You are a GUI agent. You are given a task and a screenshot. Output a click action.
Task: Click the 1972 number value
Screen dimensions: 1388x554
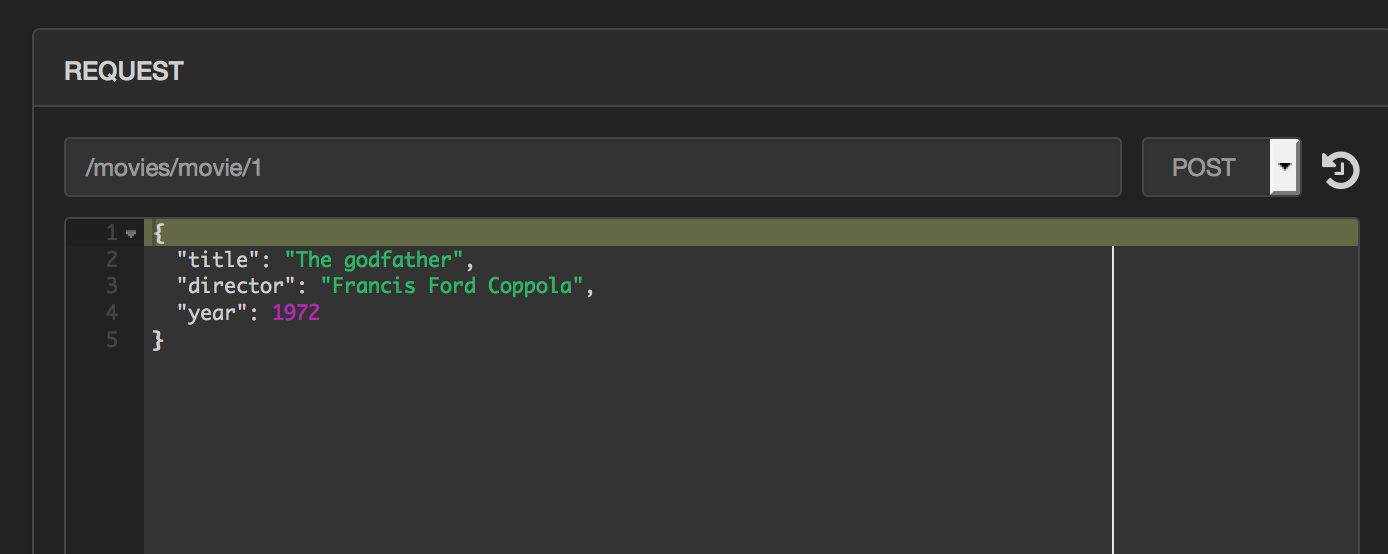[295, 314]
